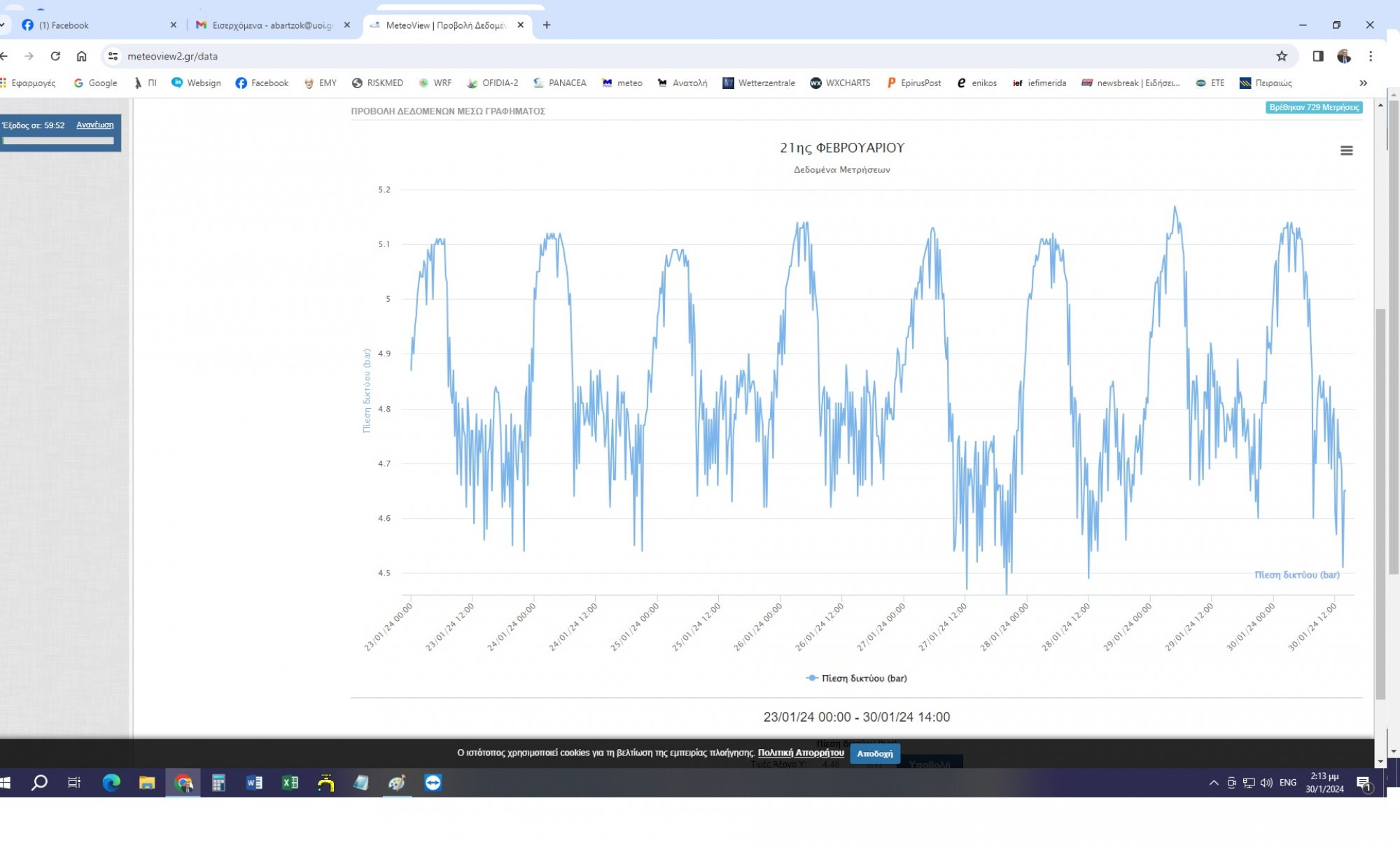Go to the browser home page icon

tap(82, 56)
